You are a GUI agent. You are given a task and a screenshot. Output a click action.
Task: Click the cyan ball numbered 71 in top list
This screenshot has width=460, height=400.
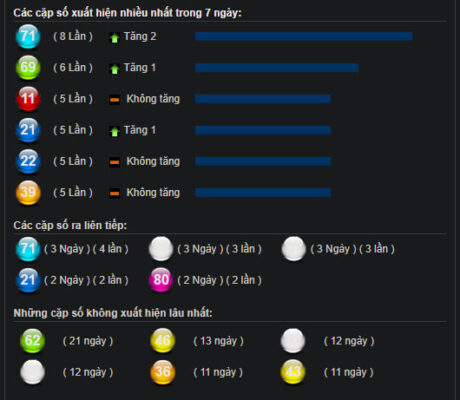pos(28,36)
